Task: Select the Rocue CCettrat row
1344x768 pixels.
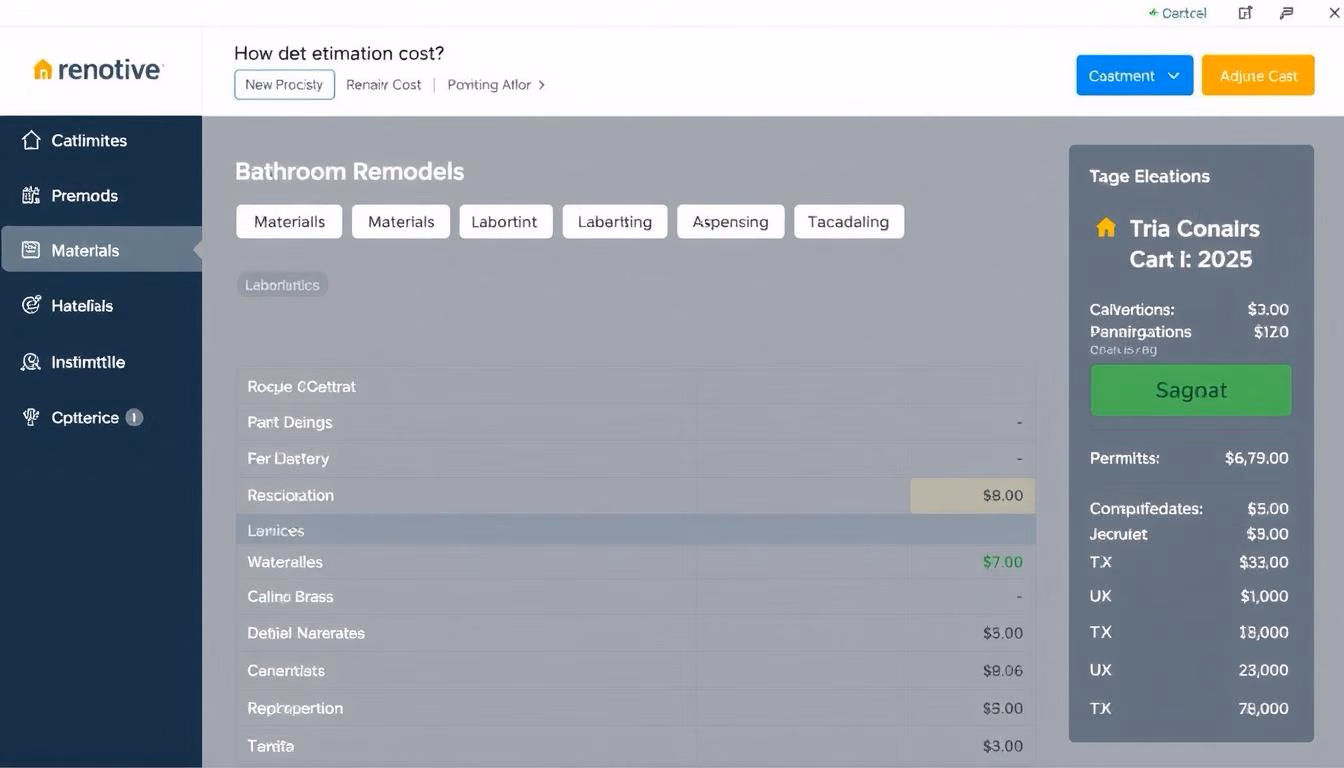Action: click(x=636, y=386)
